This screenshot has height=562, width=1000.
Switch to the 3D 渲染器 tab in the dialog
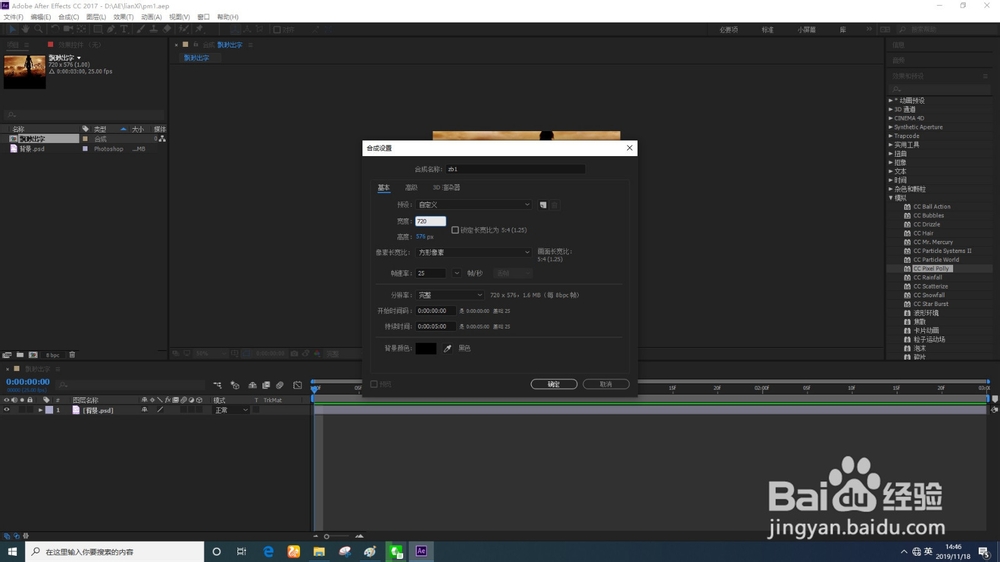pos(446,188)
